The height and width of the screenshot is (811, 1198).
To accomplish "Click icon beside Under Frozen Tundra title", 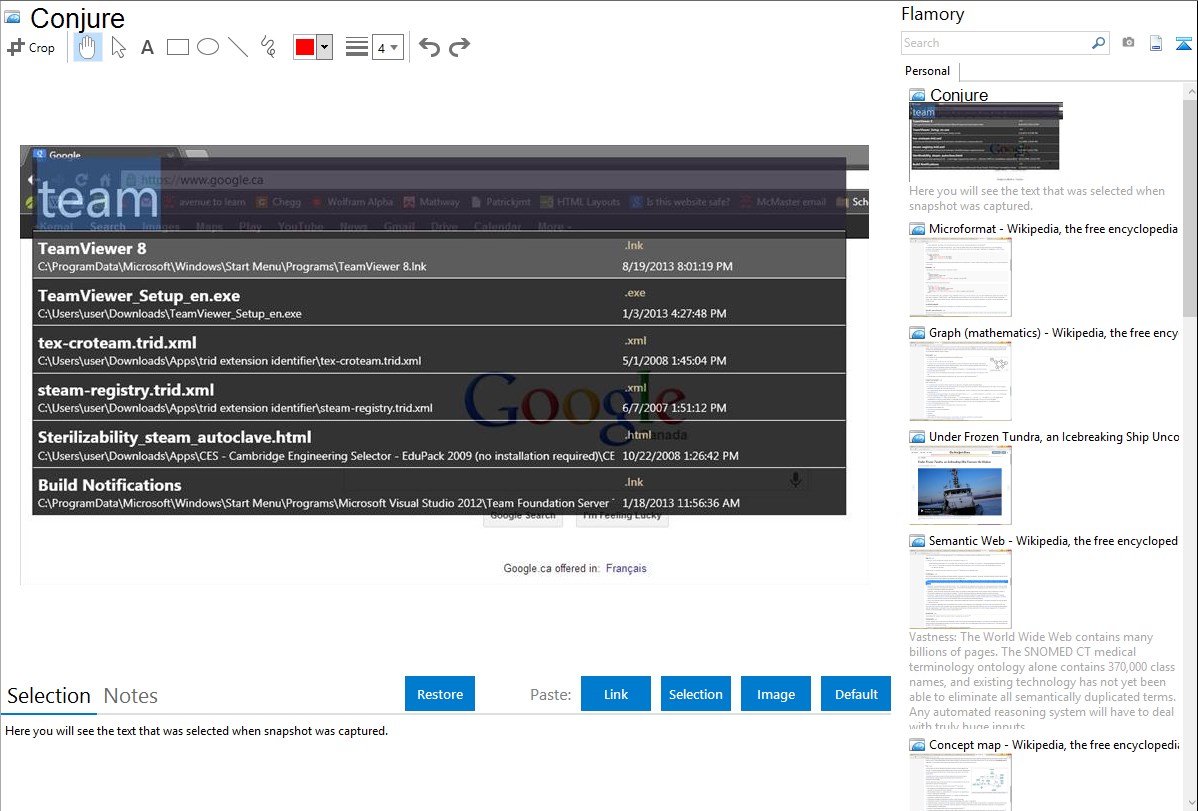I will (x=917, y=436).
